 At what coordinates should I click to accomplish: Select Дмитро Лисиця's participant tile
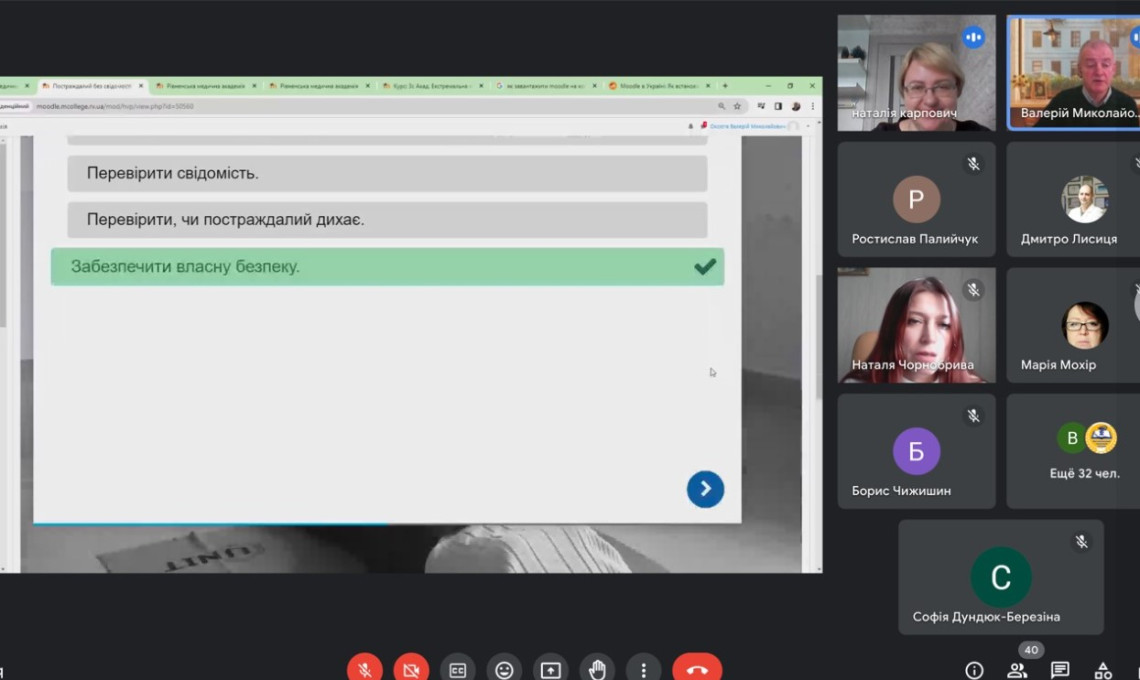(1074, 199)
